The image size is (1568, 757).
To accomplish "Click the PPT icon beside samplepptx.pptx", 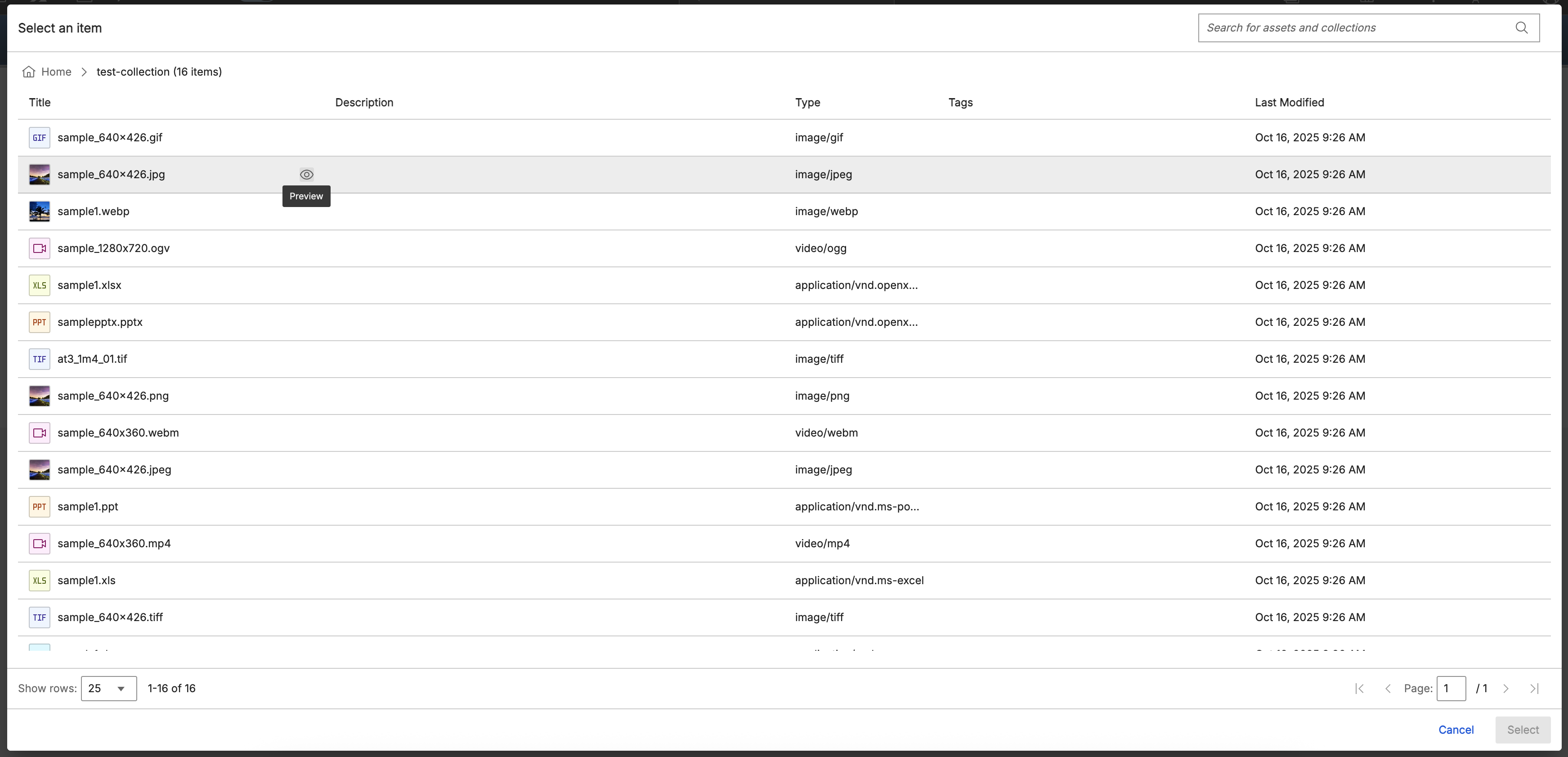I will (x=40, y=322).
